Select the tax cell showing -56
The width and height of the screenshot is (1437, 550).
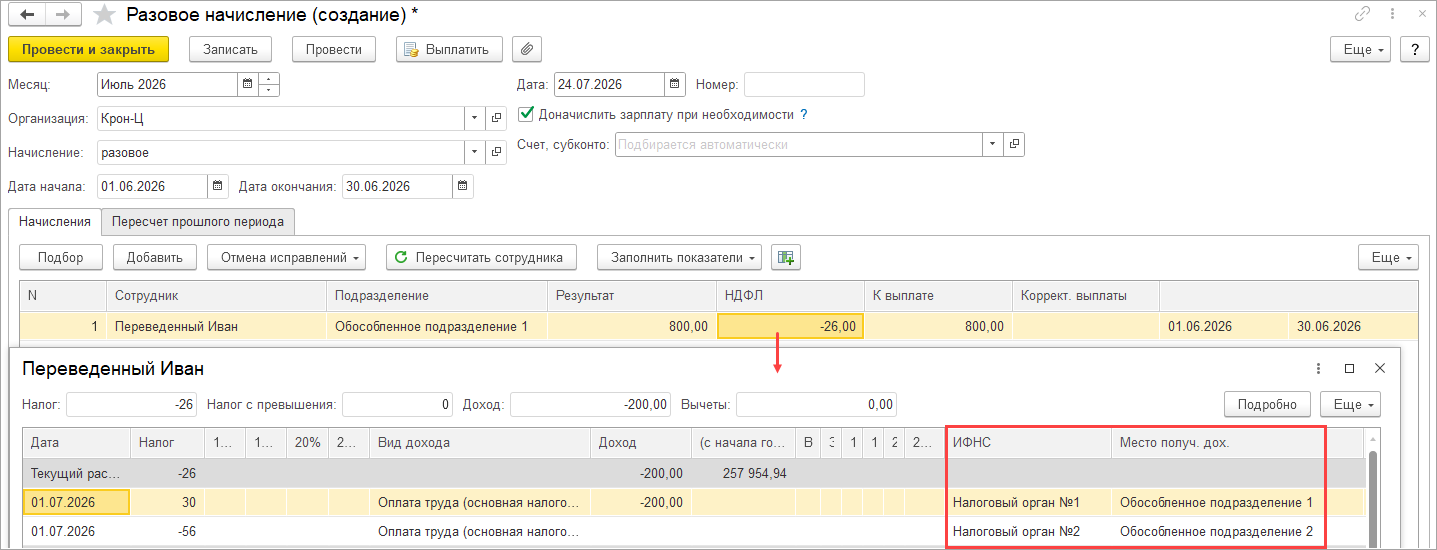click(166, 531)
